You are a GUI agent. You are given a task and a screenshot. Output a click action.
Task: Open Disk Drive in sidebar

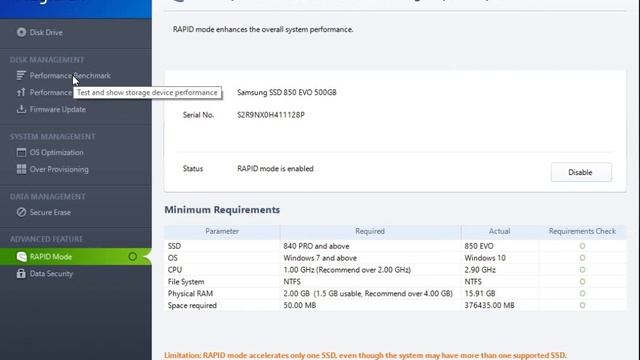coord(46,32)
